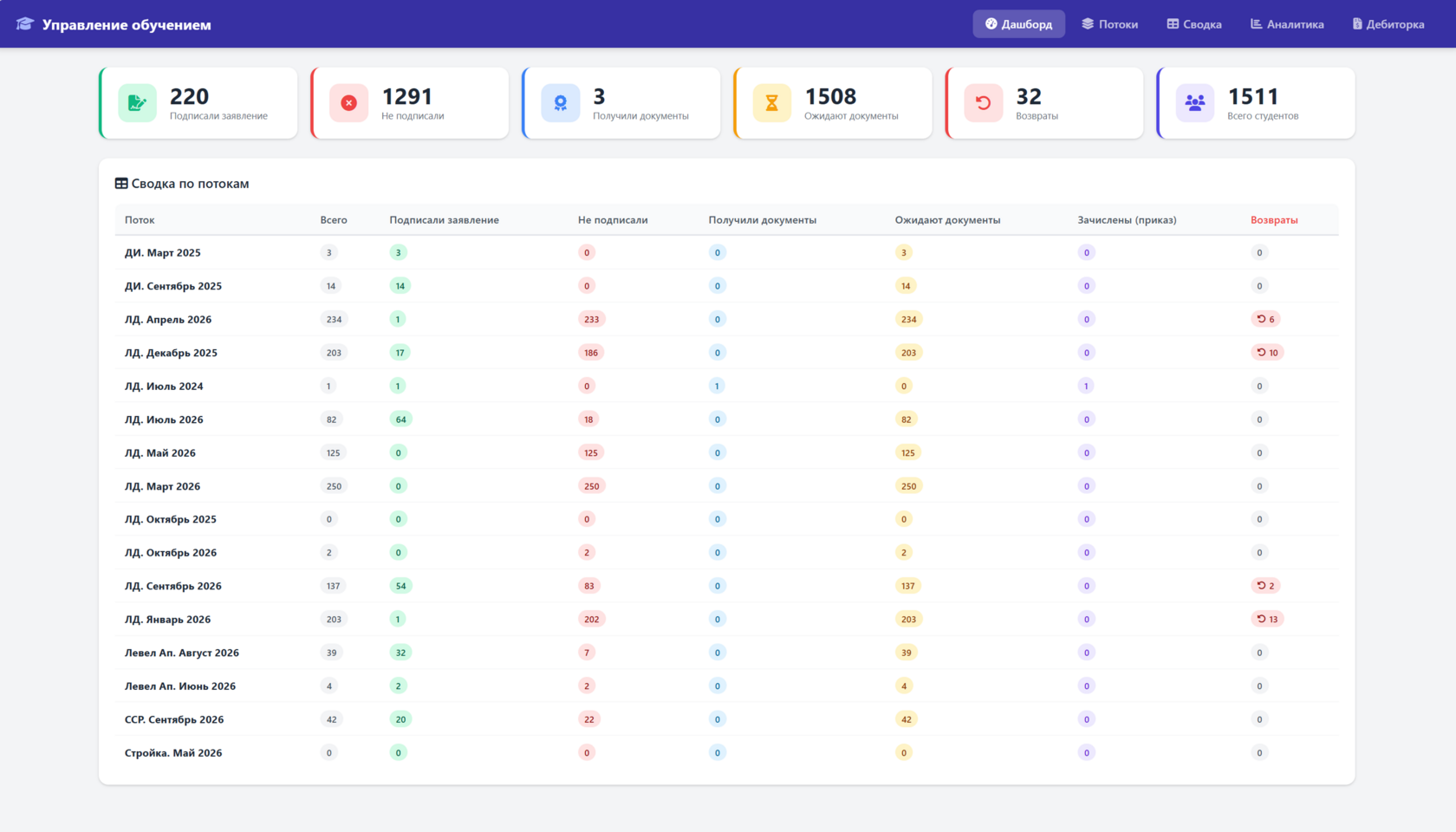Click the table icon beside Сводка по потокам
The image size is (1456, 832).
coord(121,184)
